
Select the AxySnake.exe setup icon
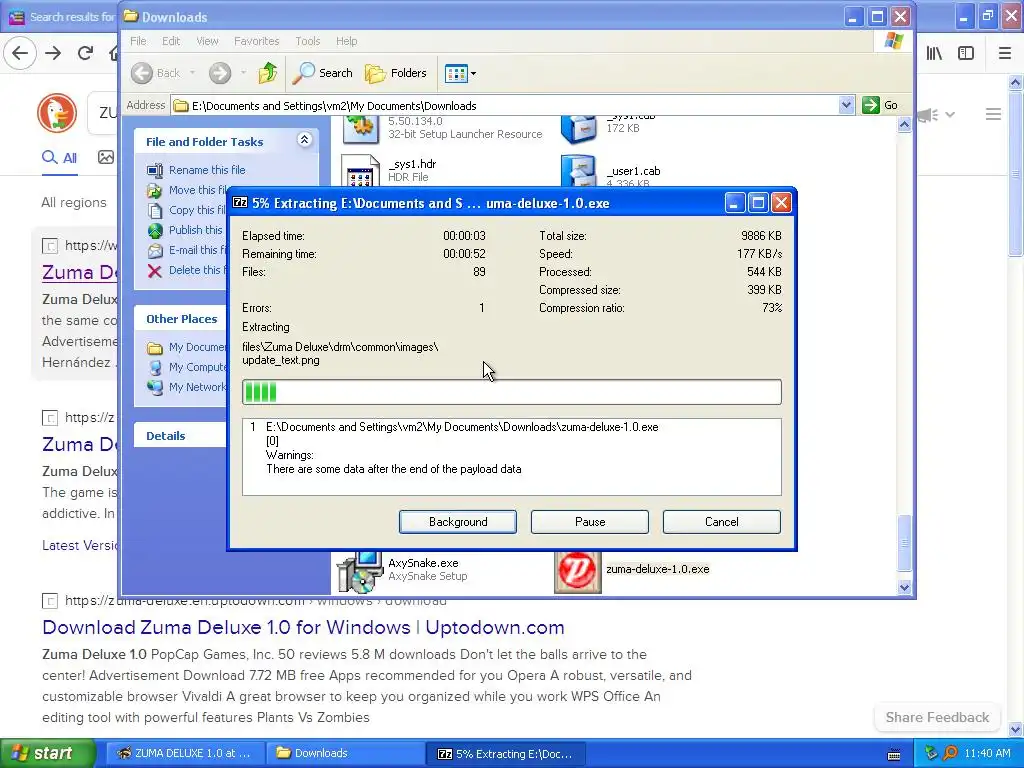point(359,571)
